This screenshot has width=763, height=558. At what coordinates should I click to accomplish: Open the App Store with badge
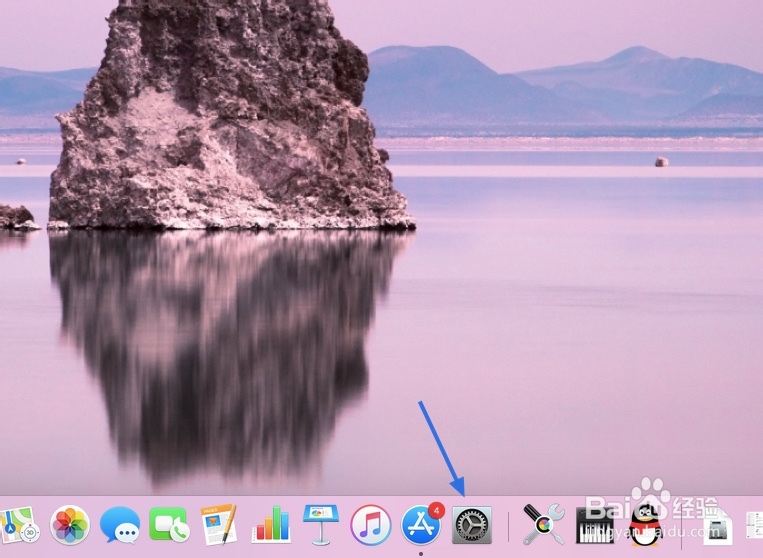click(421, 524)
